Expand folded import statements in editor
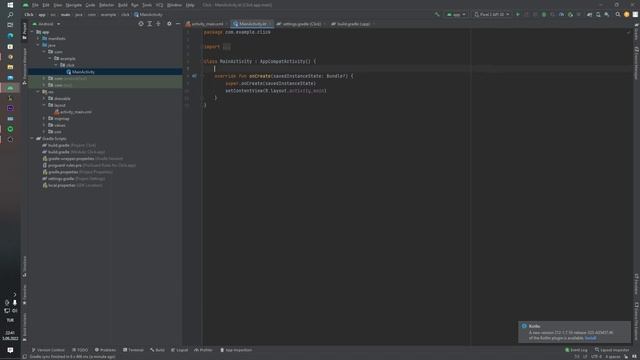Image resolution: width=640 pixels, height=360 pixels. [227, 47]
